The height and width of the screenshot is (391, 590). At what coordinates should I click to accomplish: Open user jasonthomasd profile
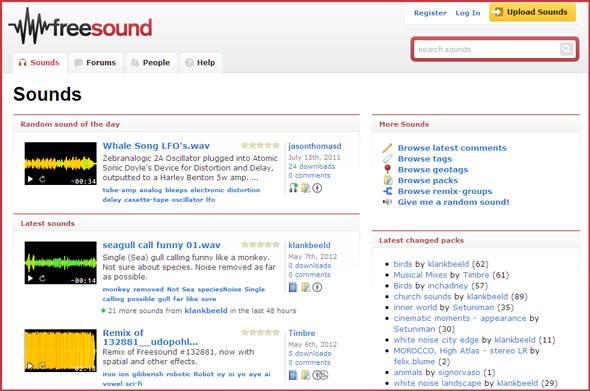pyautogui.click(x=315, y=146)
